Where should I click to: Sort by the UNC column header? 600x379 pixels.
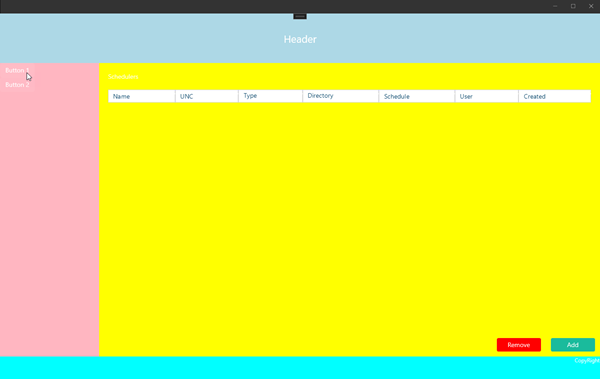tap(207, 96)
